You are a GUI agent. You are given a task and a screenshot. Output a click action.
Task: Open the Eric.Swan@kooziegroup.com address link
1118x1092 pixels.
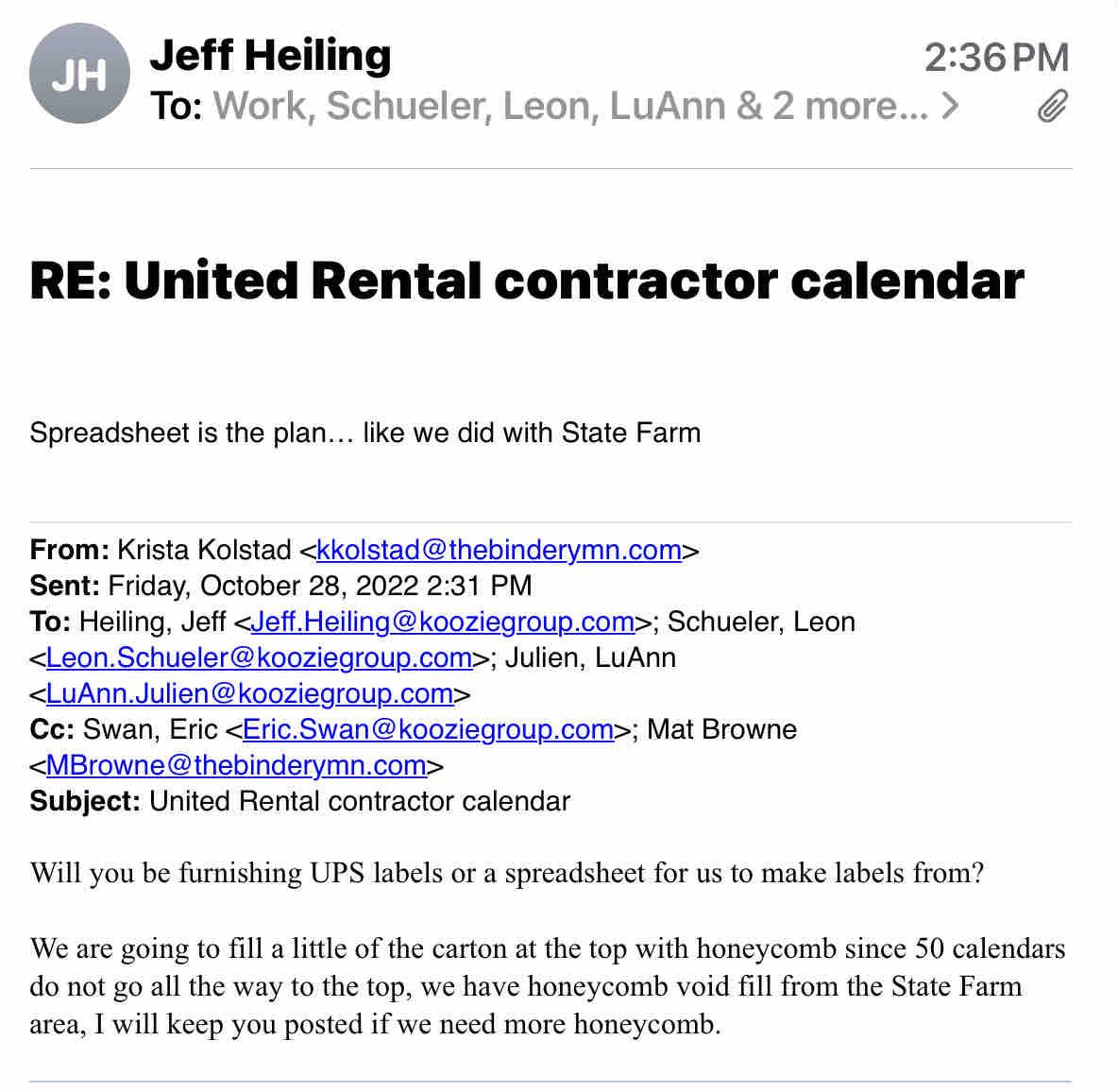click(428, 729)
